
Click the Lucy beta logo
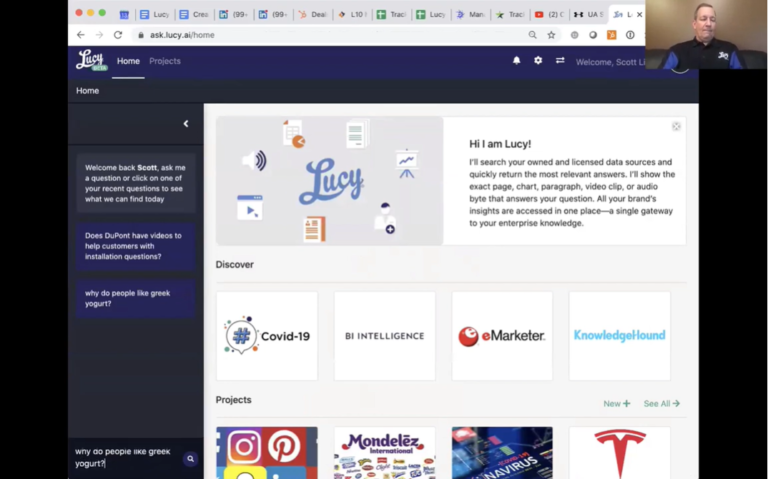point(92,61)
